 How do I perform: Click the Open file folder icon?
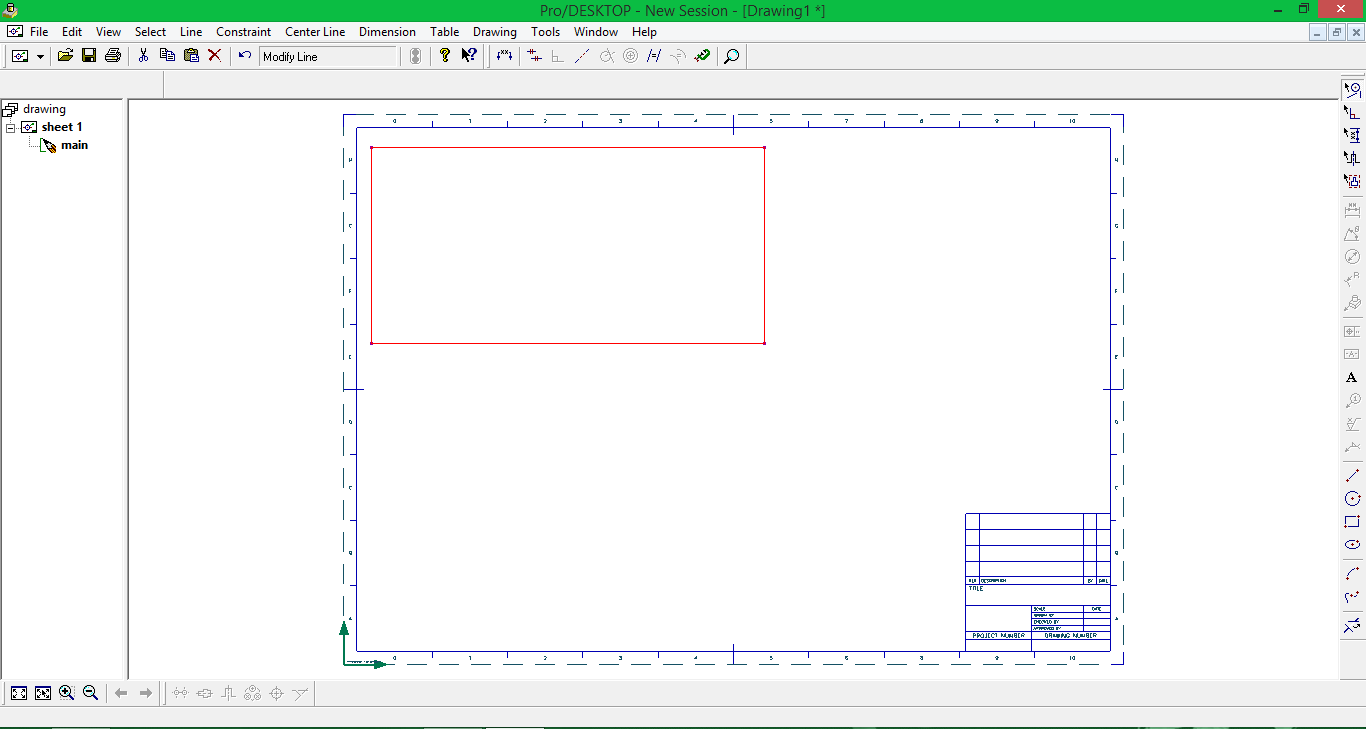pyautogui.click(x=65, y=56)
